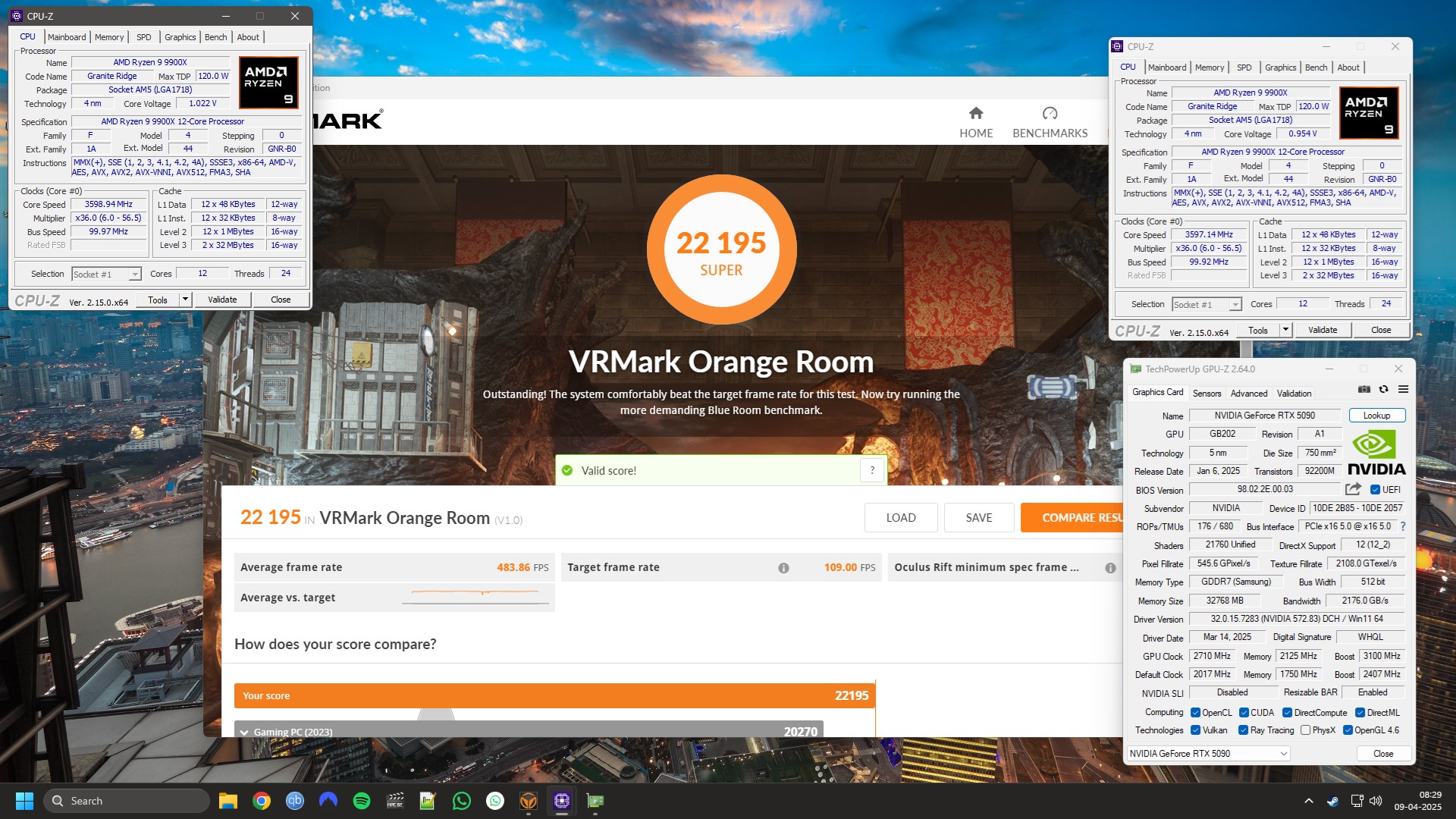Click the SAVE button in VRMark
The image size is (1456, 819).
(x=978, y=517)
